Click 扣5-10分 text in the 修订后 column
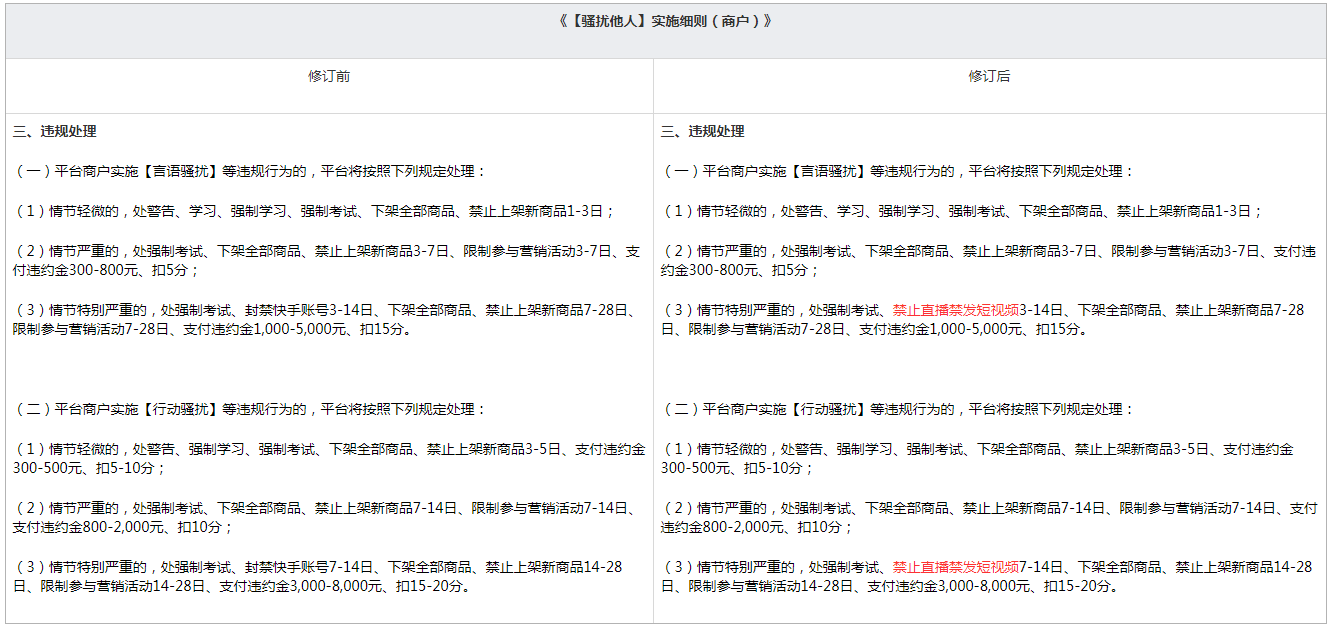Image resolution: width=1330 pixels, height=626 pixels. pyautogui.click(x=770, y=468)
